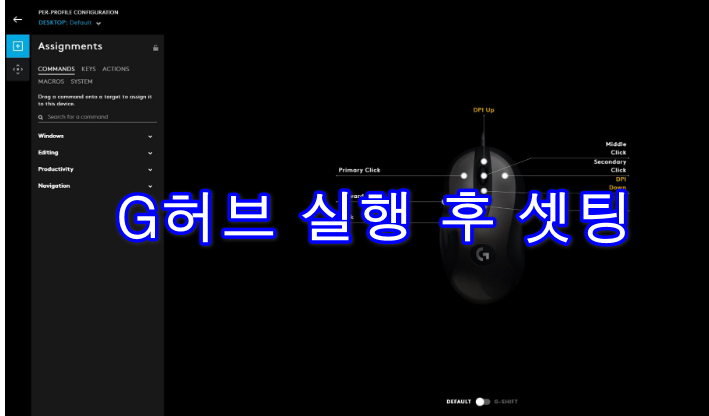Expand the Productivity command group
Viewport: 709px width, 416px height.
[x=95, y=169]
